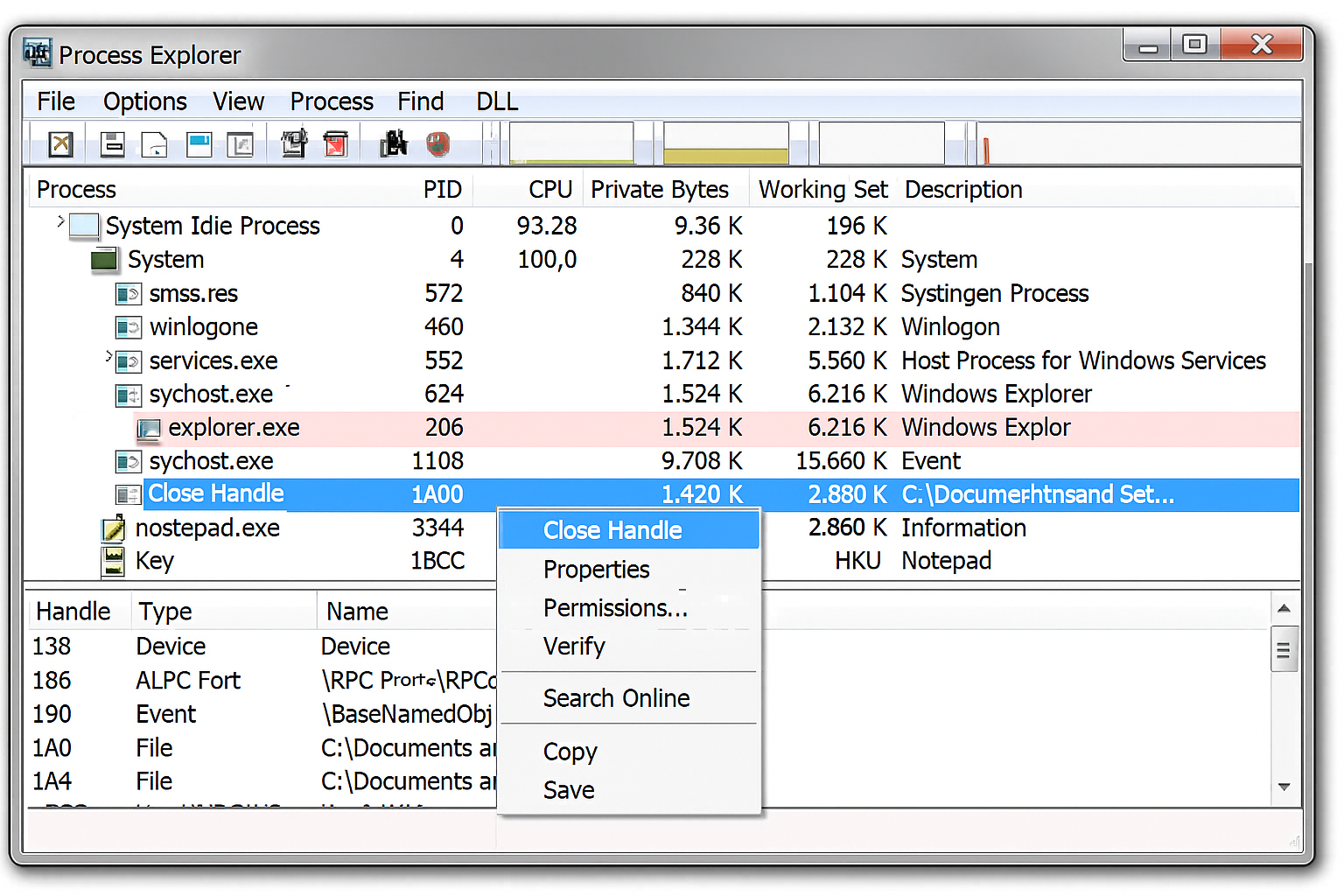Click the red crosshair target toolbar icon
Viewport: 1344px width, 896px height.
(438, 143)
